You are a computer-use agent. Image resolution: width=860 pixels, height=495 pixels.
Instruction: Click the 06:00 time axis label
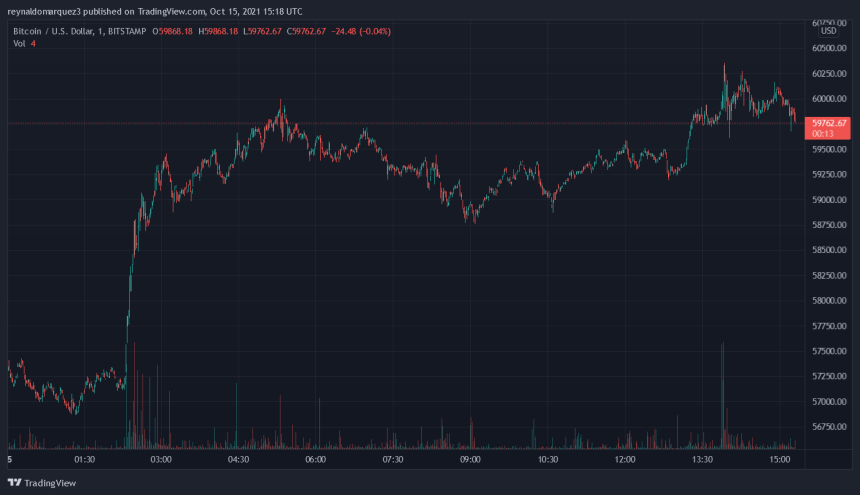[315, 459]
